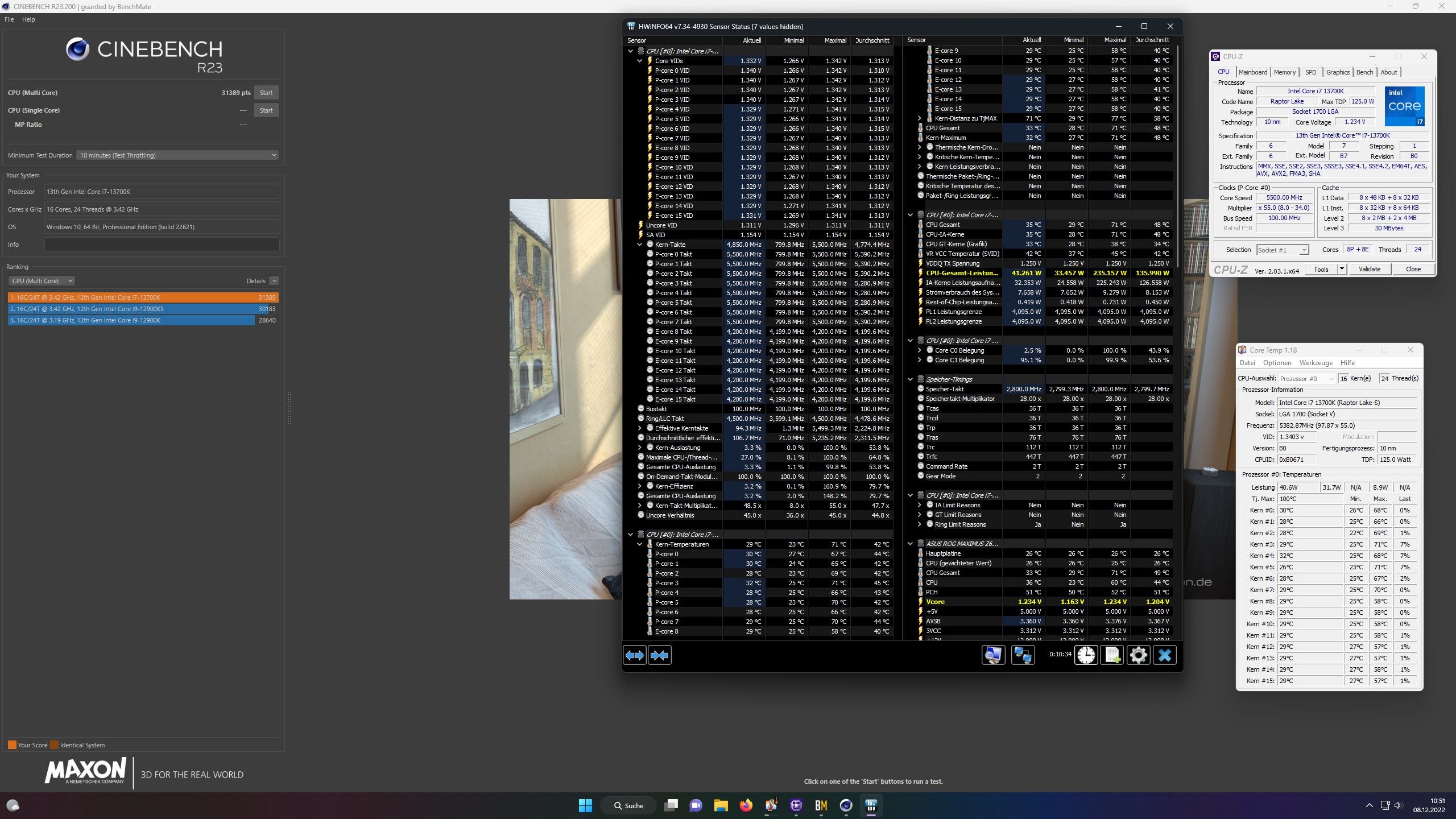Show hidden system tray icons
Image resolution: width=1456 pixels, height=819 pixels.
1369,805
